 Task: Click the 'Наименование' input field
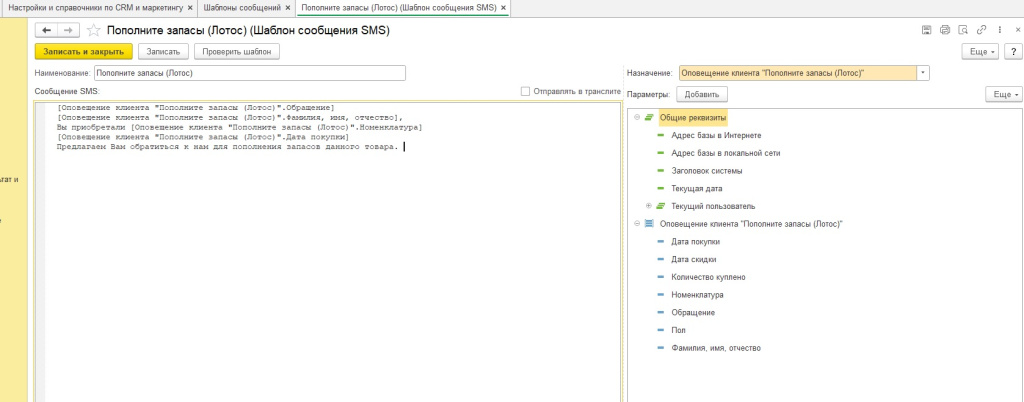[x=249, y=73]
